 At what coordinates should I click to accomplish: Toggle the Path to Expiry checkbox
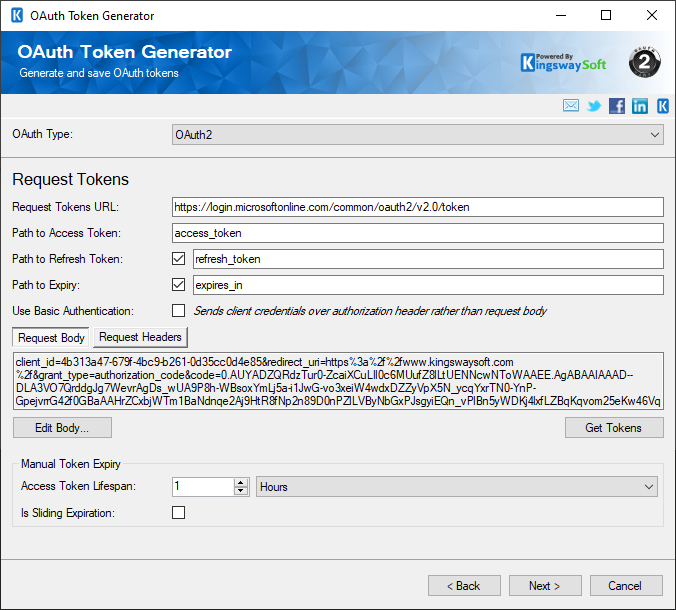coord(179,285)
